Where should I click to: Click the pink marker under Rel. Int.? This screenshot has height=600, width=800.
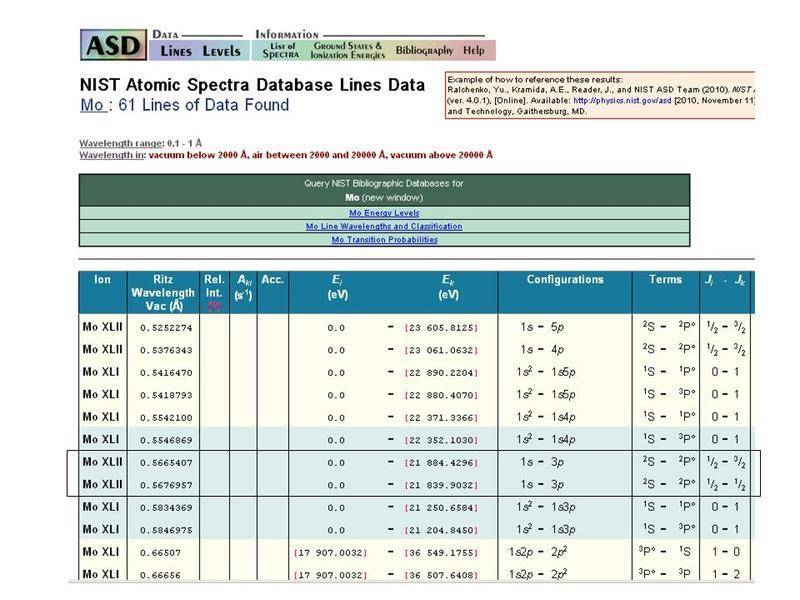click(x=214, y=306)
